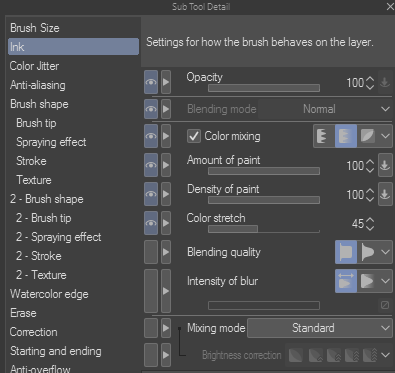Open Blending quality options chevron
The width and height of the screenshot is (395, 373).
point(385,252)
